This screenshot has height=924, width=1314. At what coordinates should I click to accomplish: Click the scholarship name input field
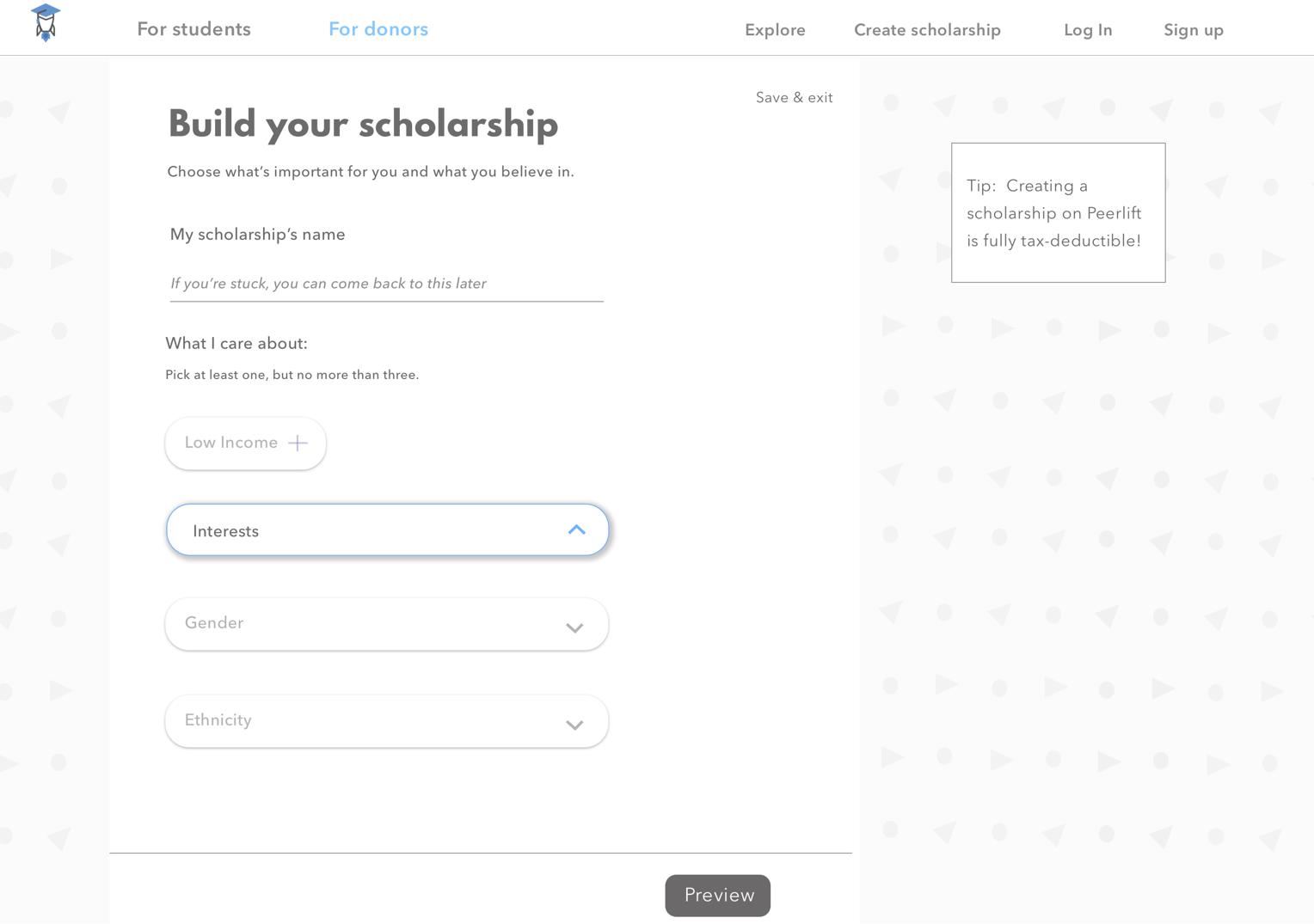(386, 284)
